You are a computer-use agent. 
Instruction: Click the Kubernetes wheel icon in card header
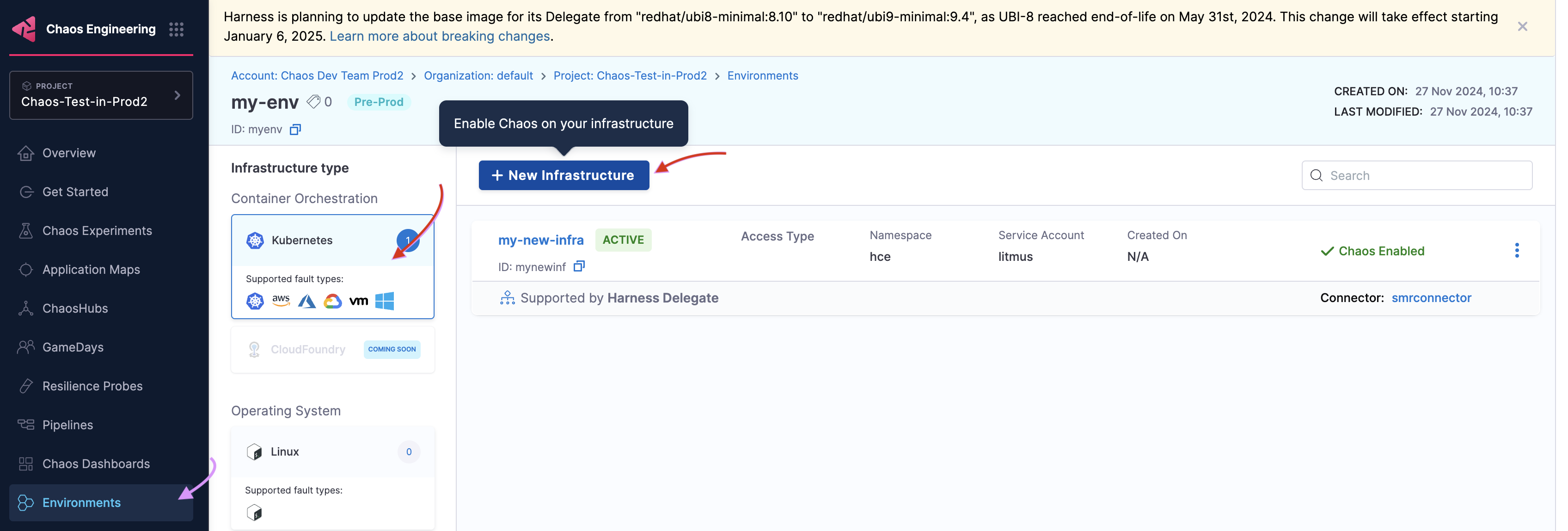pos(255,241)
